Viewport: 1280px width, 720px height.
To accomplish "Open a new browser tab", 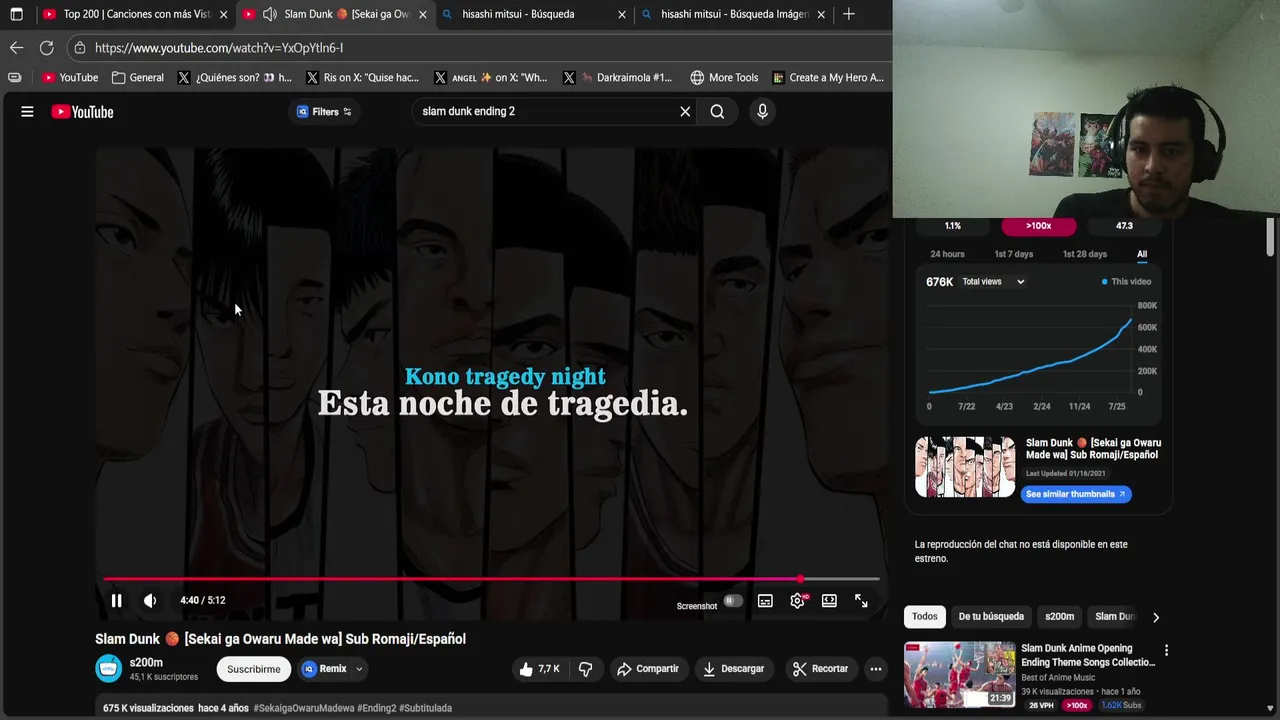I will (848, 14).
